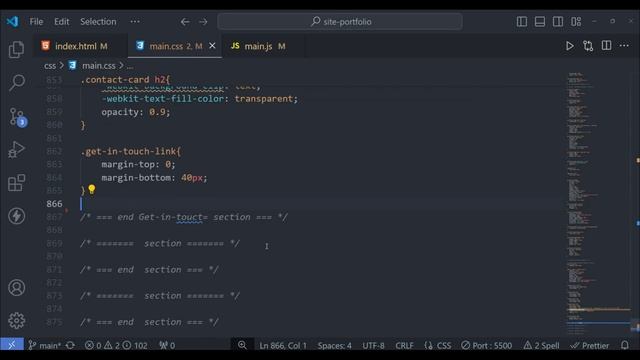Switch to the index.html tab
Image resolution: width=640 pixels, height=360 pixels.
click(x=80, y=46)
